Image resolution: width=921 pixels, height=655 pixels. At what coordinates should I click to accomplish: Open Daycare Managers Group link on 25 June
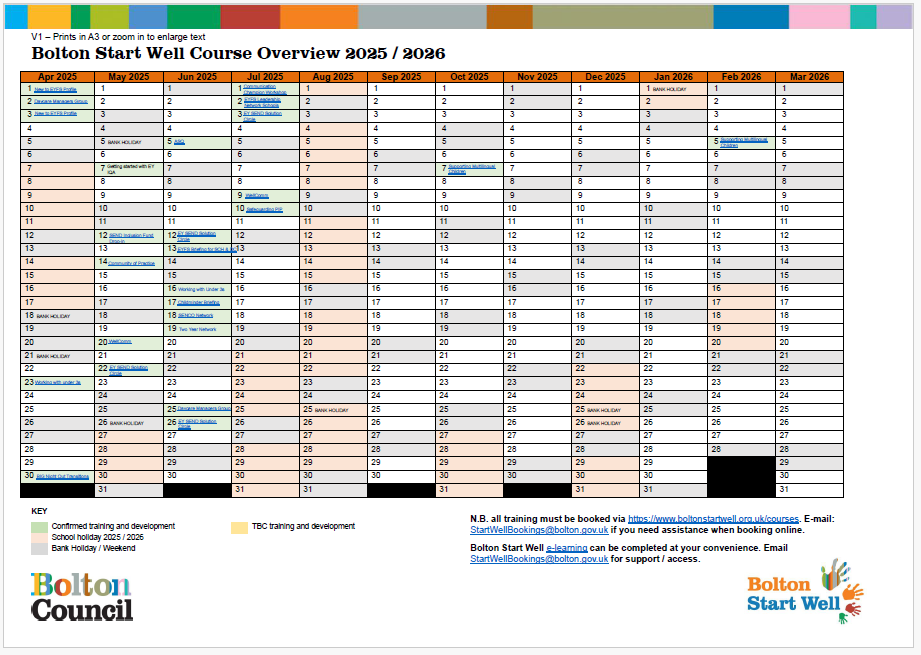(x=204, y=408)
